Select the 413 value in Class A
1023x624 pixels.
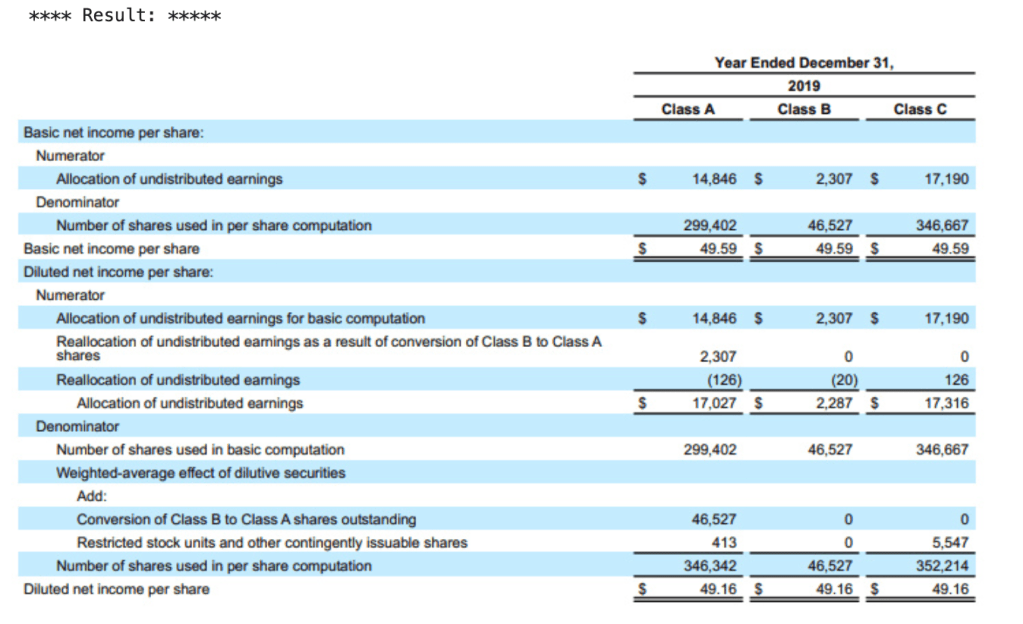[725, 542]
